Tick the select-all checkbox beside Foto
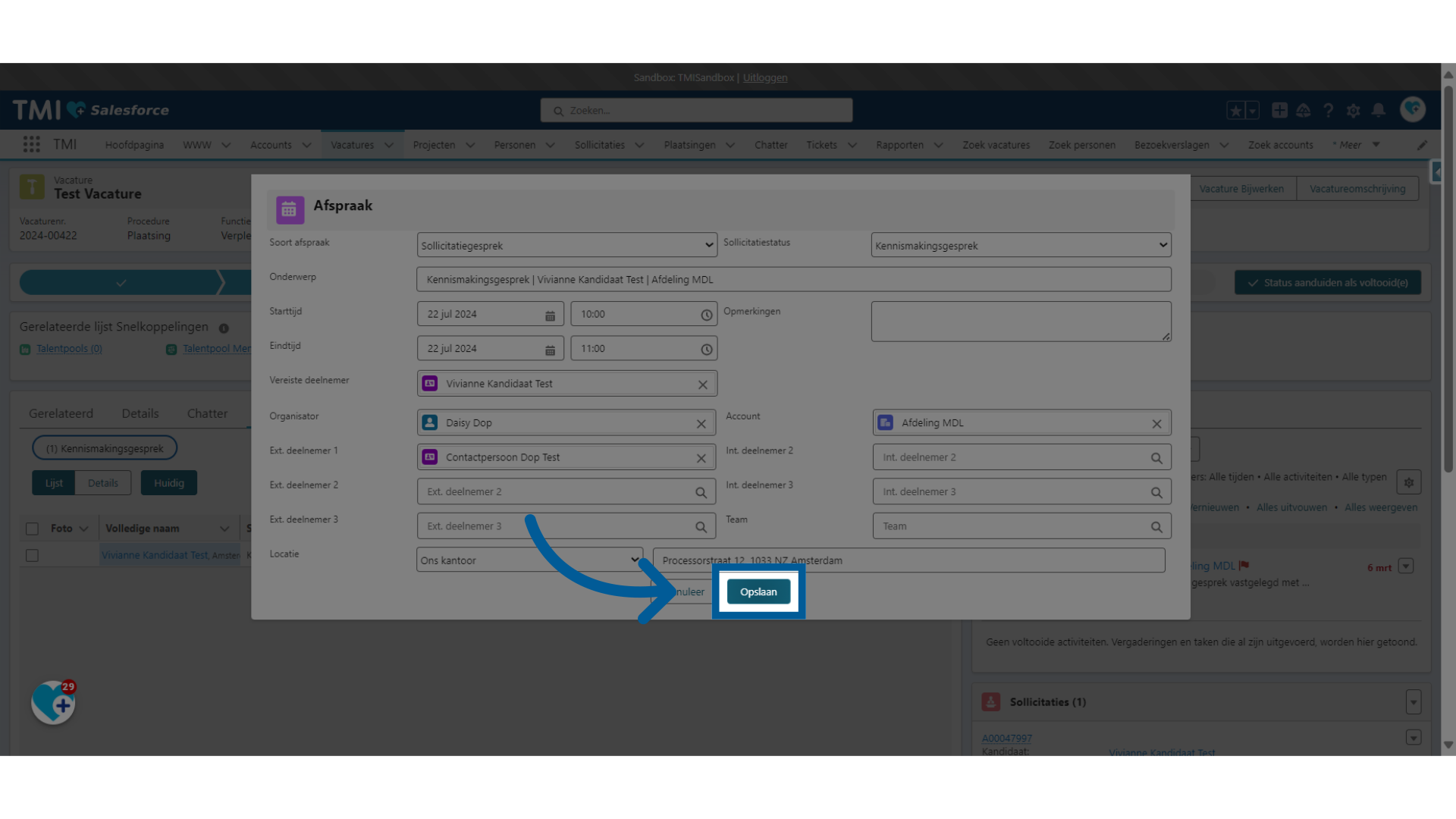1456x819 pixels. pyautogui.click(x=32, y=529)
